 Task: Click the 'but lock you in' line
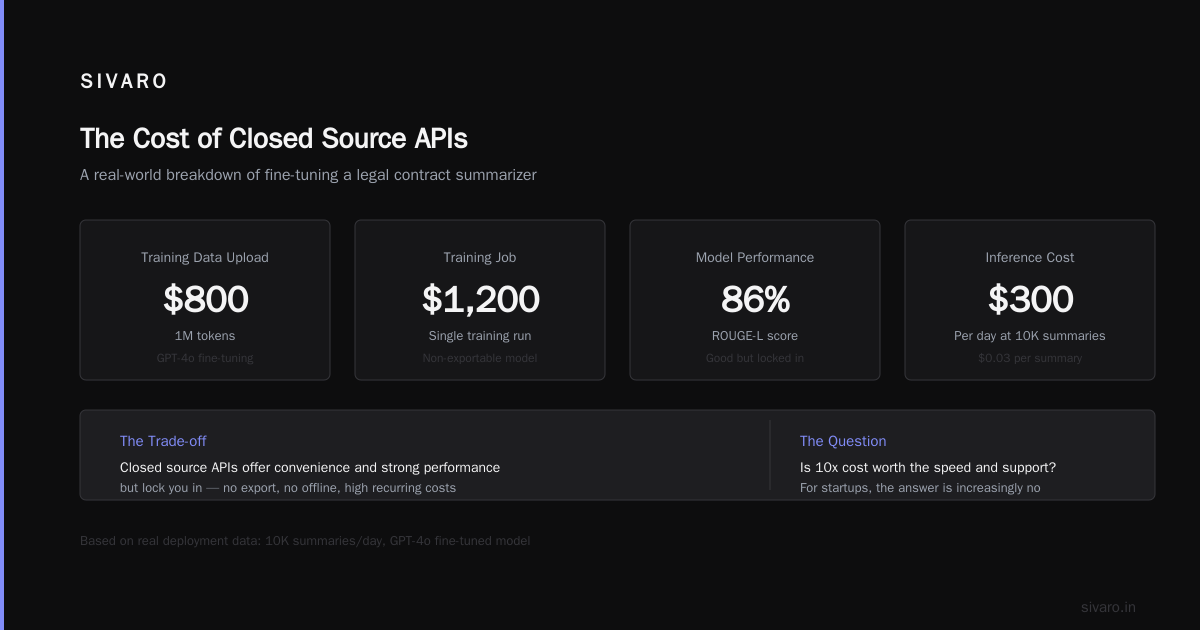288,488
